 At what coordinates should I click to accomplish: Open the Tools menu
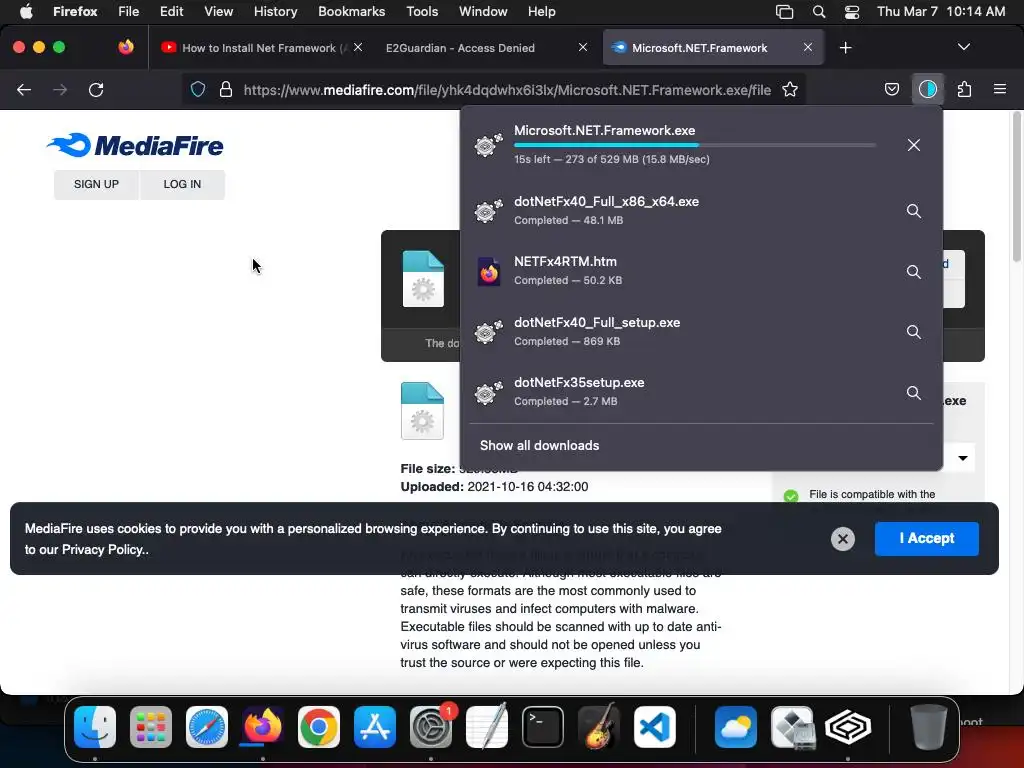click(422, 12)
